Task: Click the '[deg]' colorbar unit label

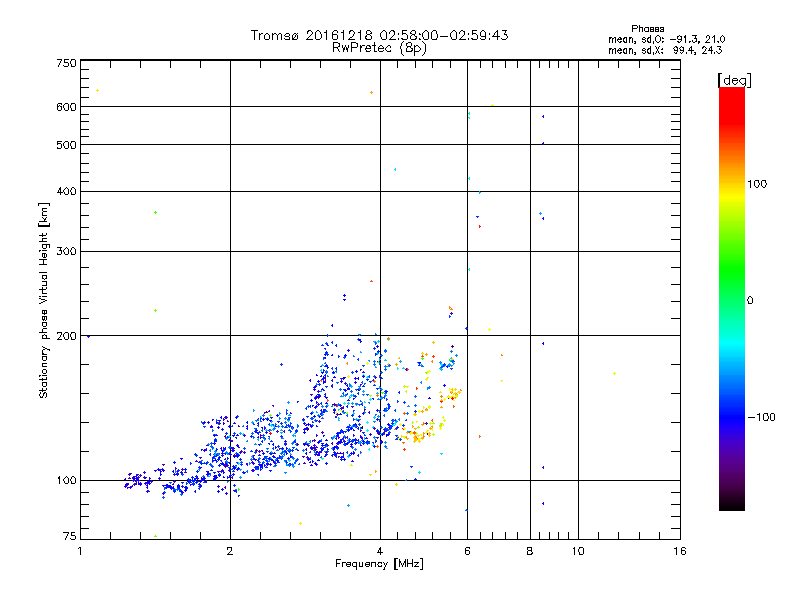Action: (734, 81)
